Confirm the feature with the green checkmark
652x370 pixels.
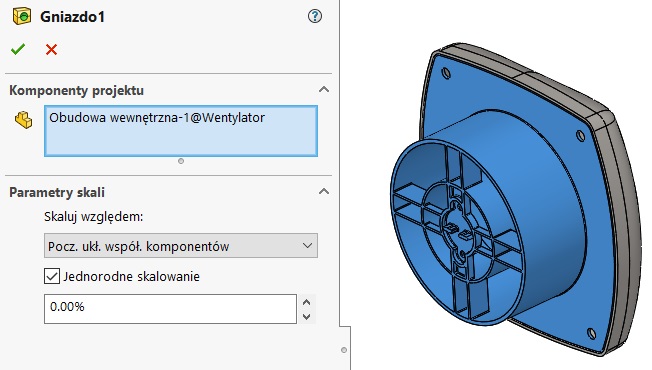pos(18,49)
